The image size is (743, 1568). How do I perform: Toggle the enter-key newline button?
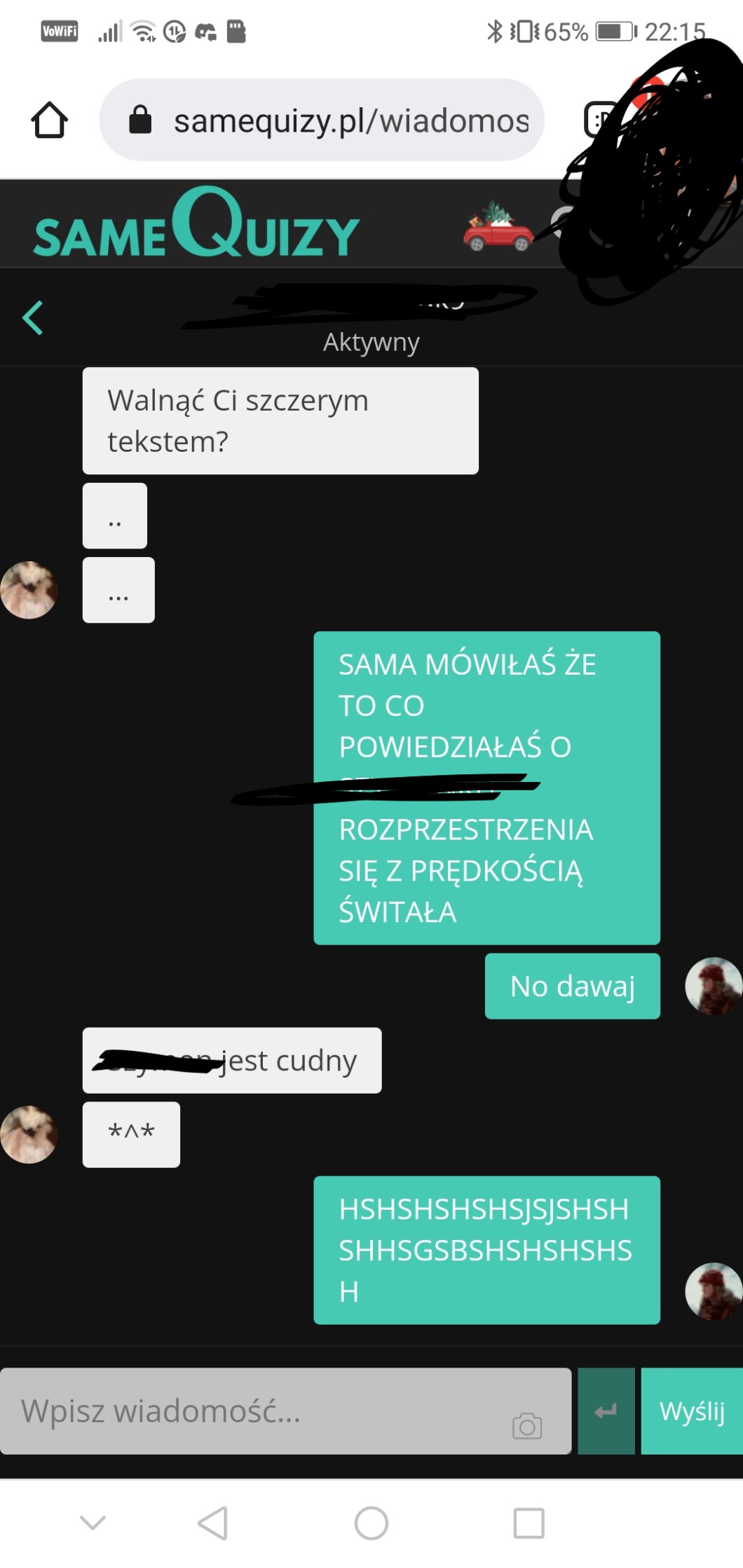606,1411
